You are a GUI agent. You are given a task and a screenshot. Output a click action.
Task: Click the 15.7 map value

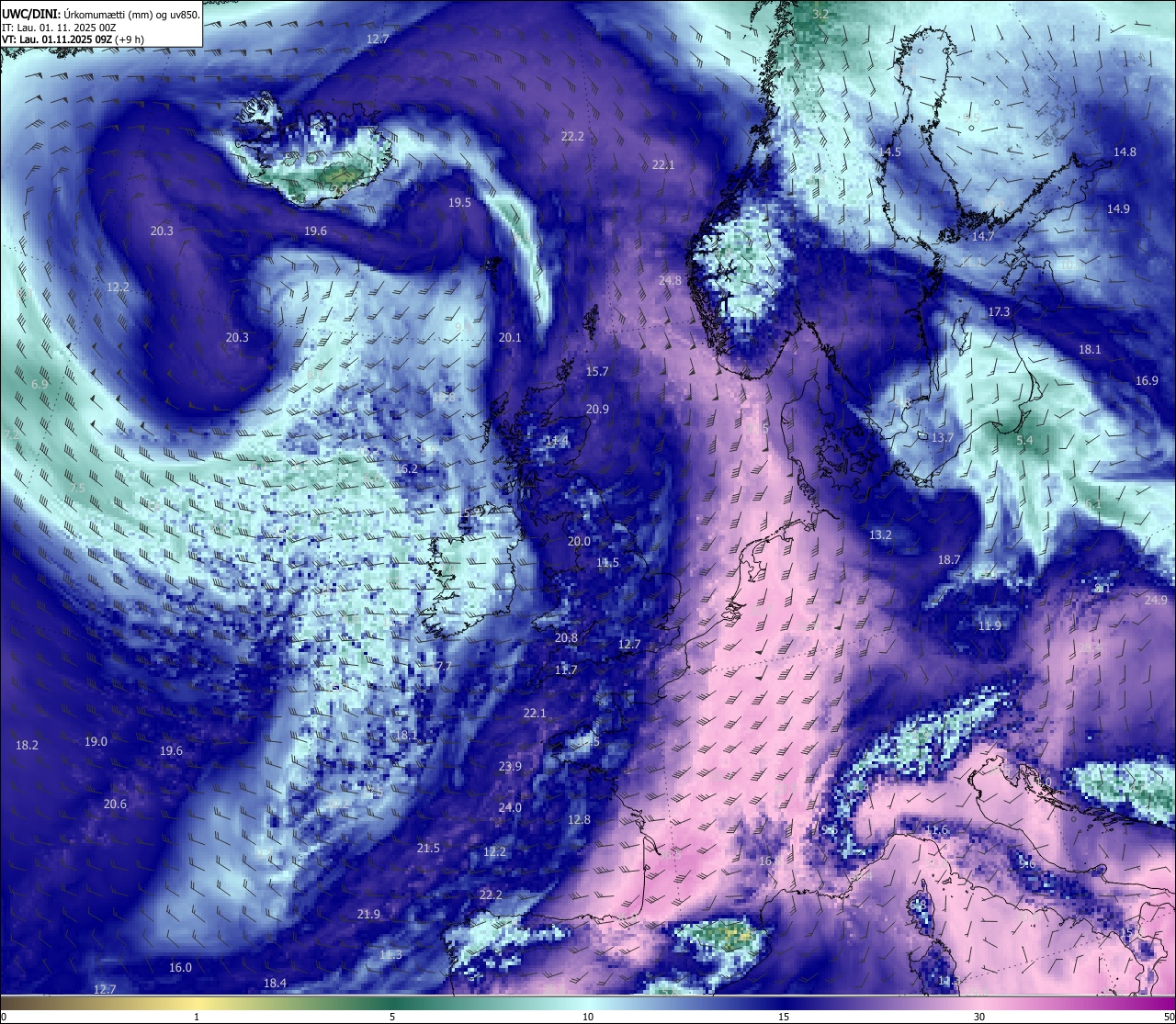[x=597, y=371]
